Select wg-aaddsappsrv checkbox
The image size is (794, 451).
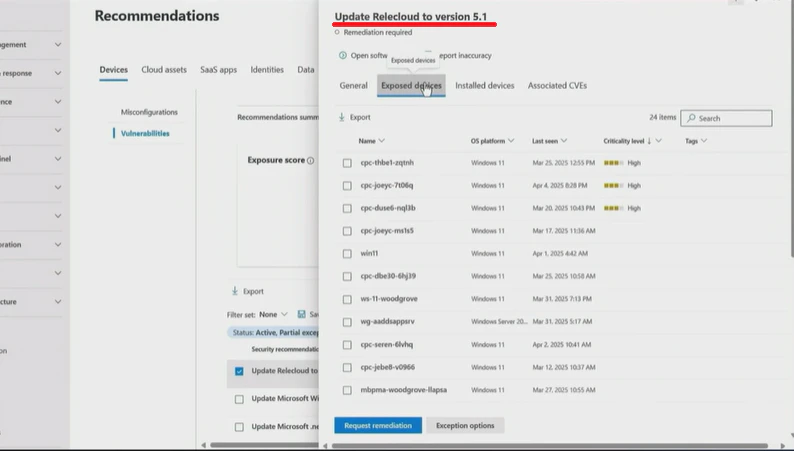(x=347, y=322)
